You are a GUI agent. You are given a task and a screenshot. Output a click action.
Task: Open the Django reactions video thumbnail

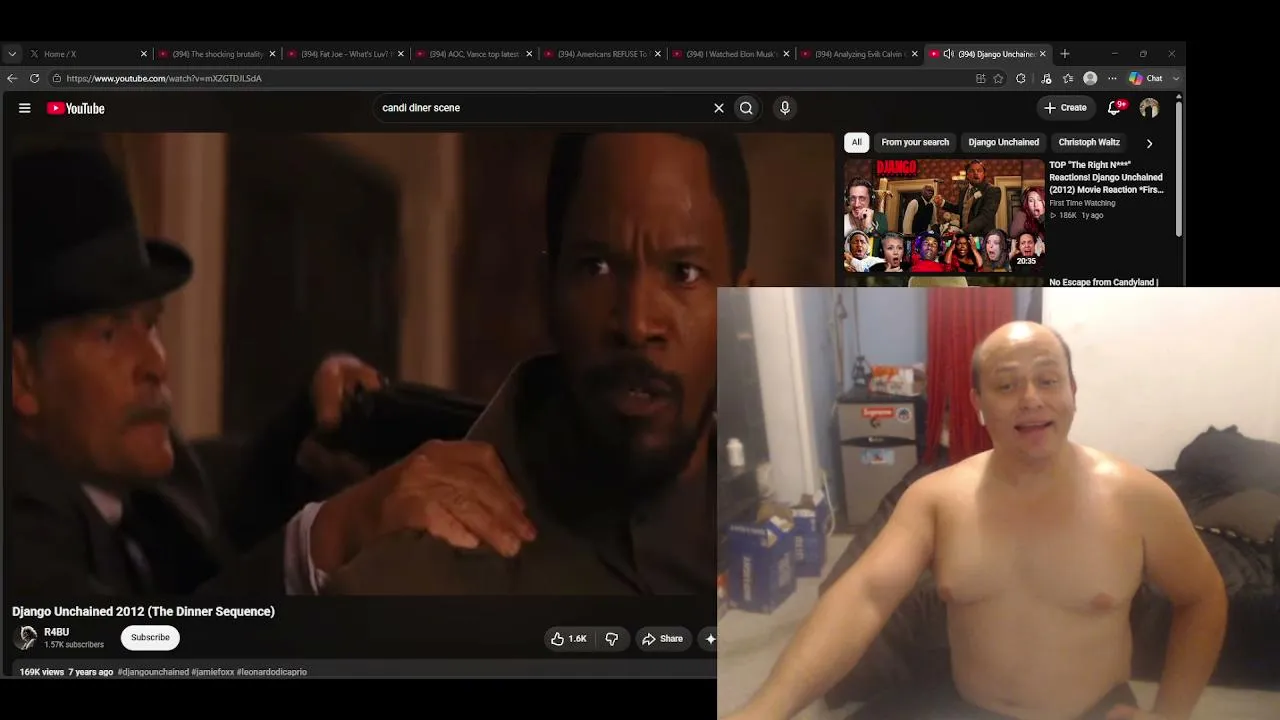click(x=944, y=215)
